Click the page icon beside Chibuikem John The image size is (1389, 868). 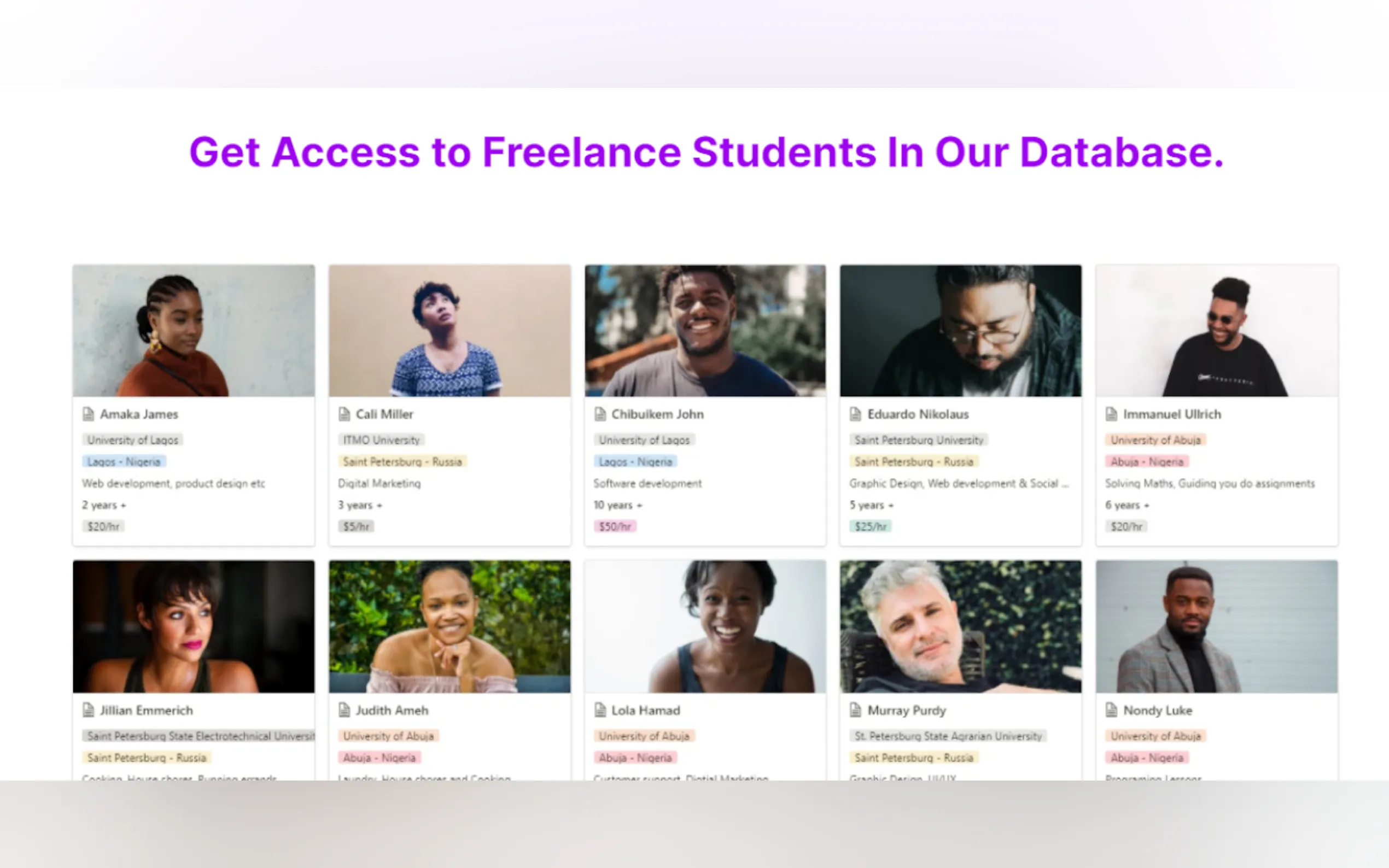pos(600,414)
